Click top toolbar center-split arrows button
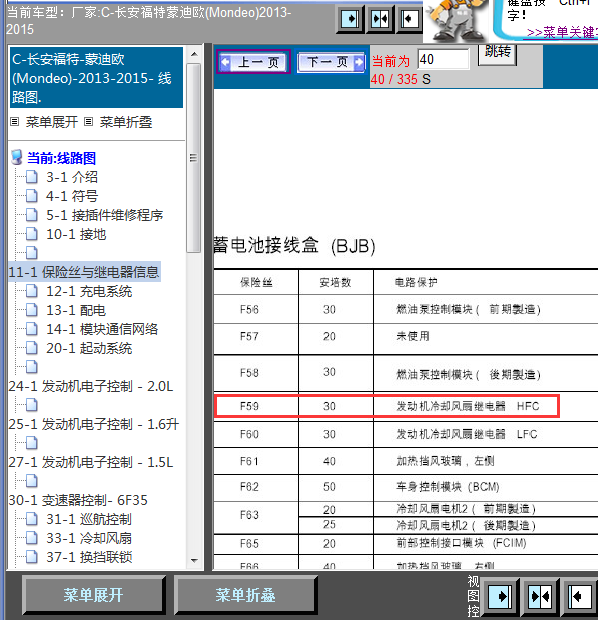598x620 pixels. [380, 19]
